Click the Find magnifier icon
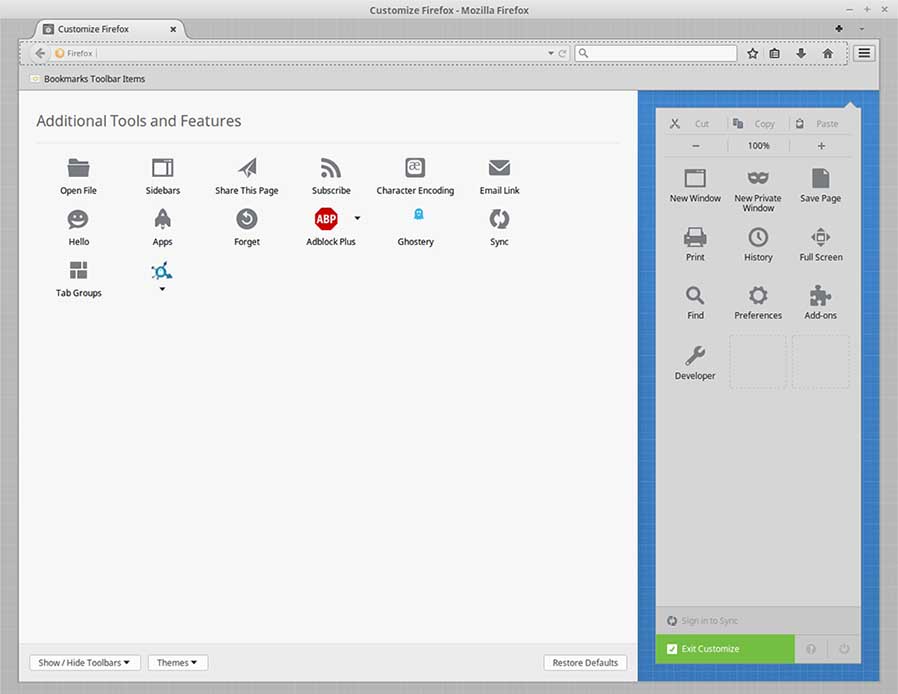Viewport: 898px width, 694px height. (x=695, y=295)
